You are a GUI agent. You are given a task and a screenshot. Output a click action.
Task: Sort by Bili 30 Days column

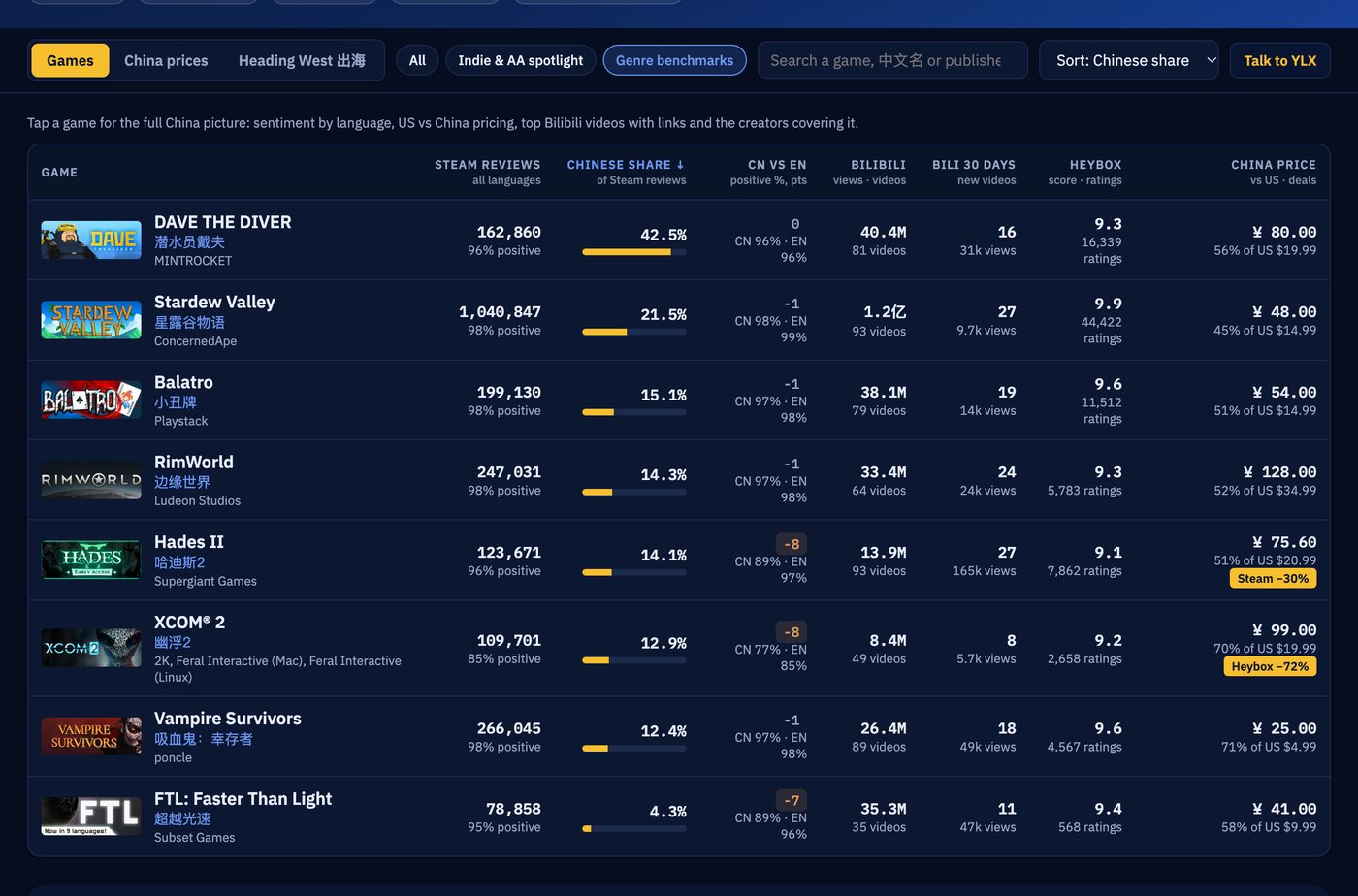pos(974,172)
